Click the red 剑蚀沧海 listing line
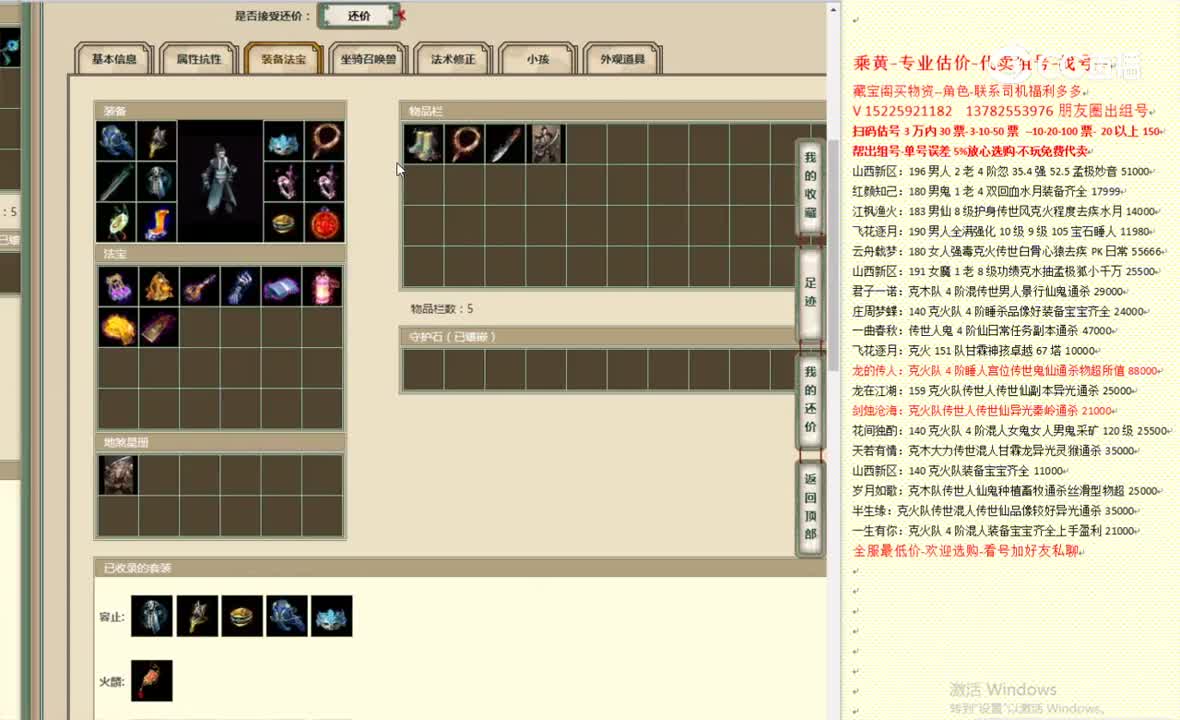 coord(984,411)
